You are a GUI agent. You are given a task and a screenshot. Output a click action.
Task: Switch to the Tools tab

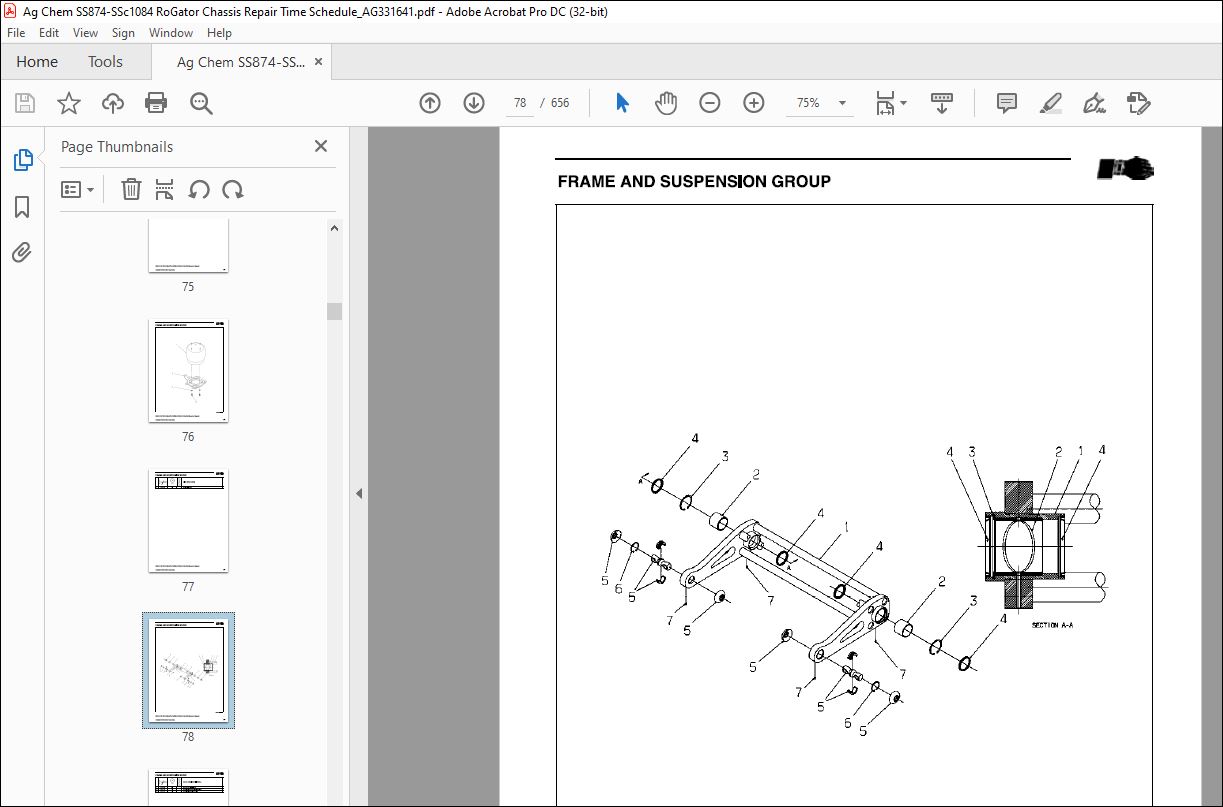click(x=105, y=62)
